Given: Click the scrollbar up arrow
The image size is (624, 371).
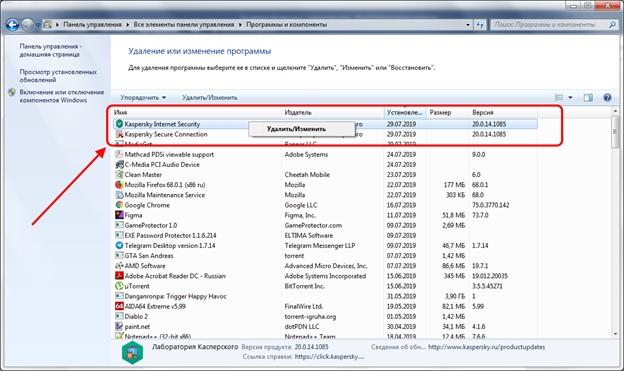Looking at the screenshot, I should coord(616,112).
